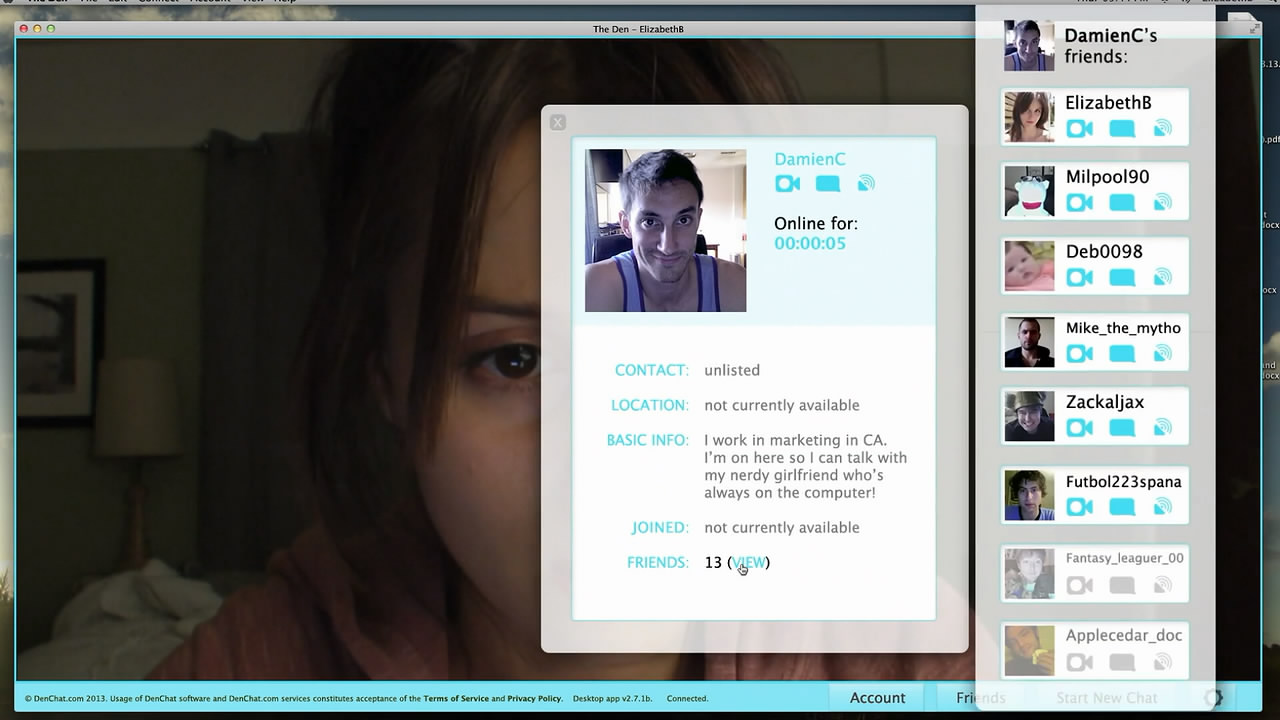View DamienC's 13 friends link
Viewport: 1280px width, 720px height.
749,563
